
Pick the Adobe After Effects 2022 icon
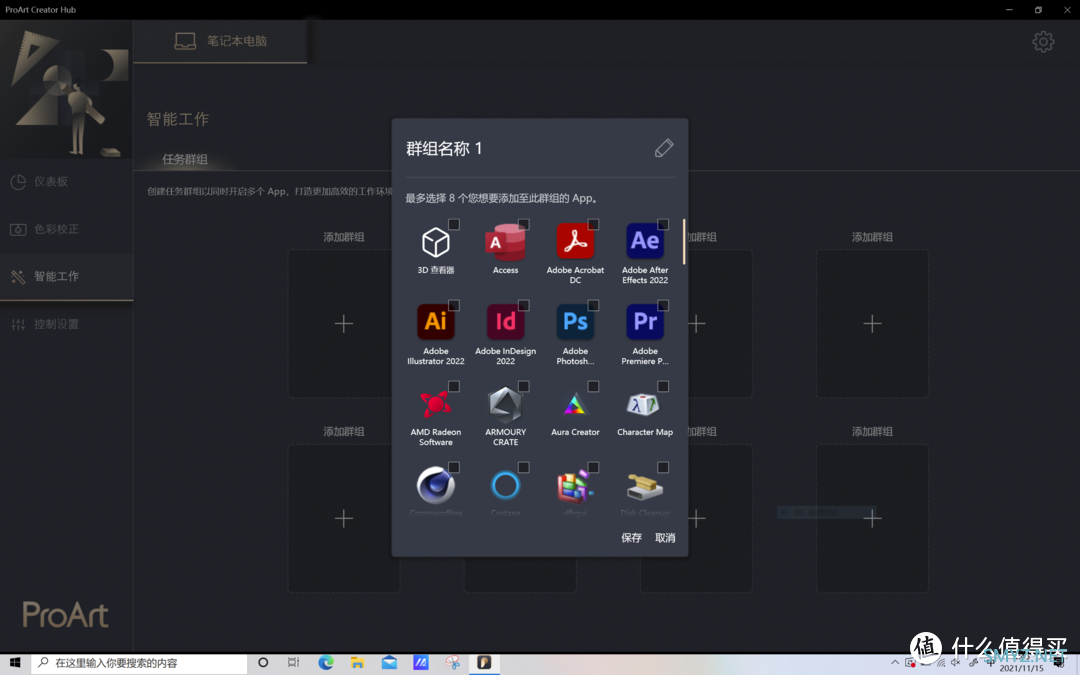(645, 241)
